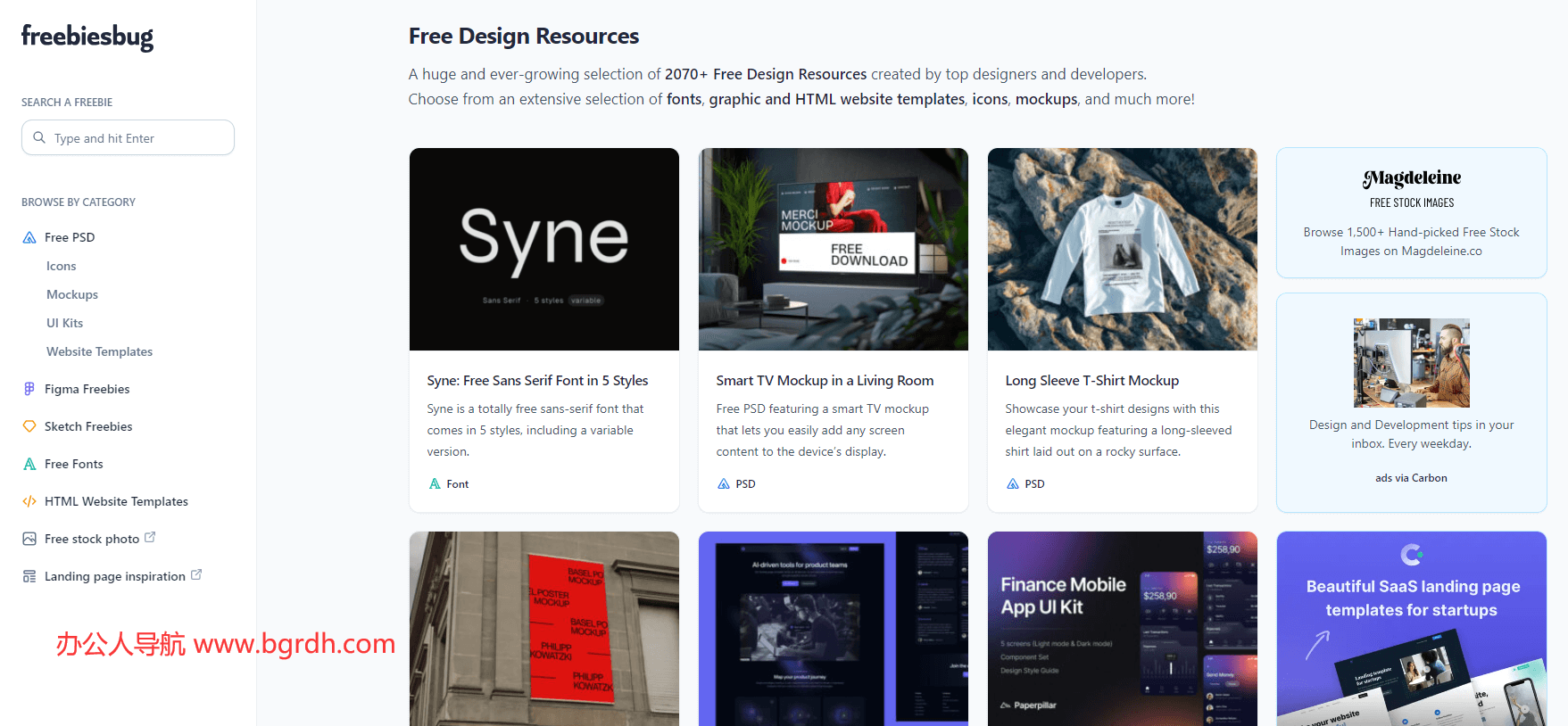Click the Free stock photo image icon
This screenshot has height=726, width=1568.
pyautogui.click(x=29, y=539)
